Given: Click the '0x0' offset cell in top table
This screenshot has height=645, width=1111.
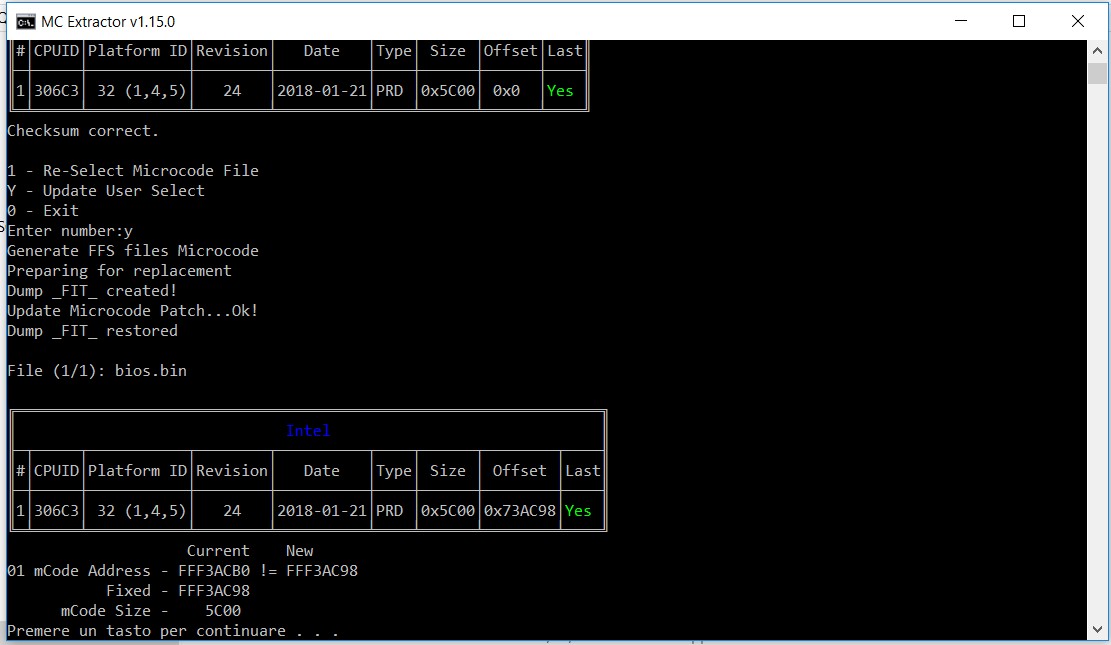Looking at the screenshot, I should click(506, 91).
